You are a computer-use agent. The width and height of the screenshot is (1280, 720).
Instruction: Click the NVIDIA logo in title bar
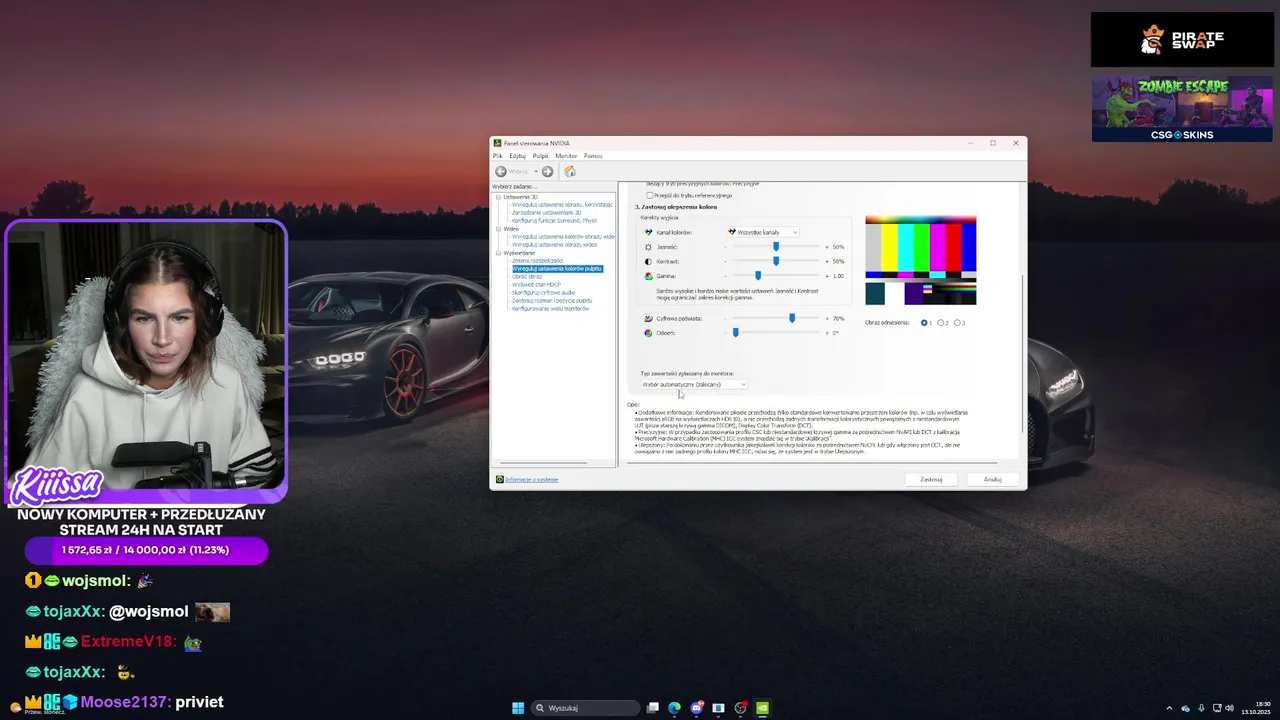[x=497, y=143]
